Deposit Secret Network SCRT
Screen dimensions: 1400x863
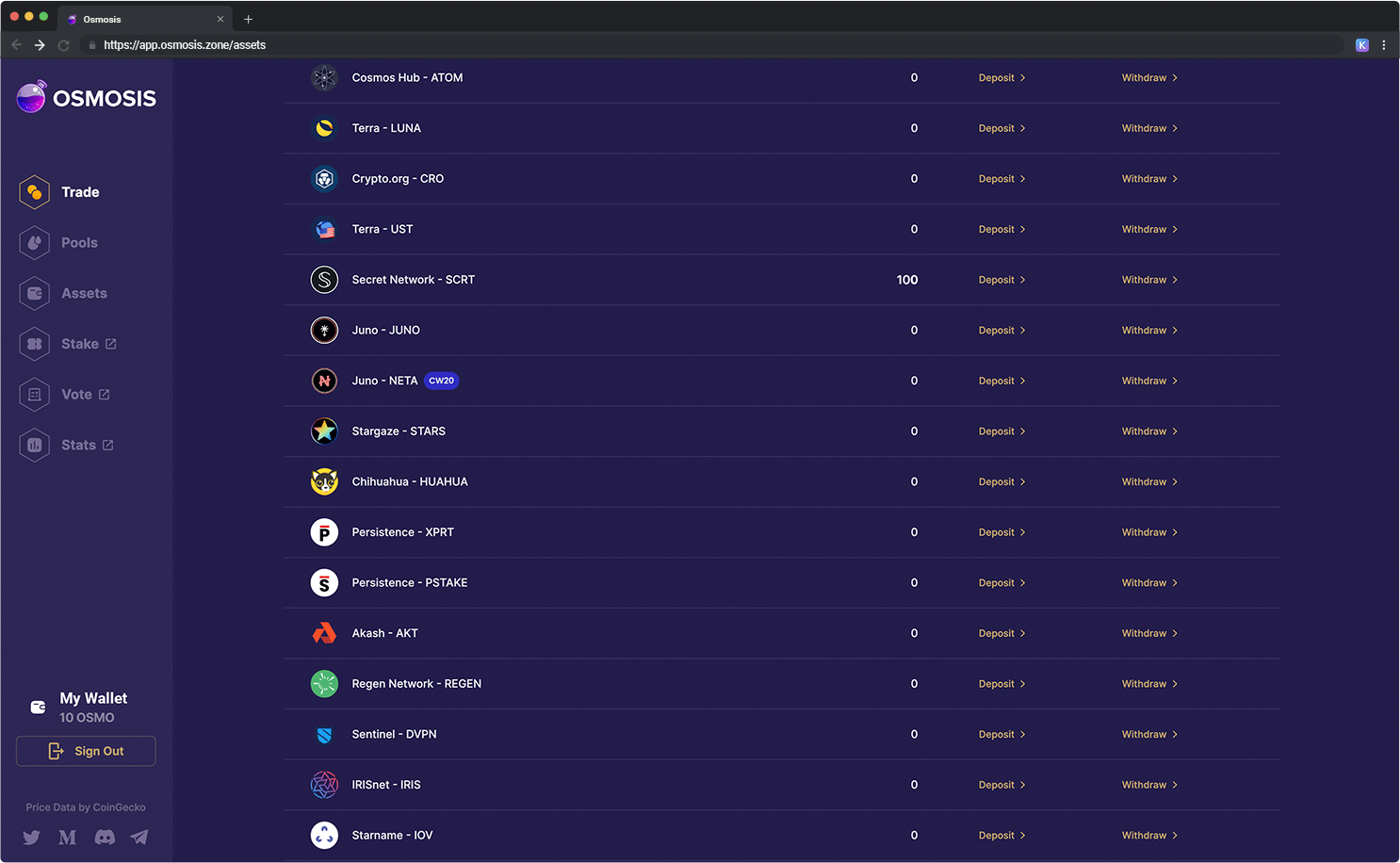1001,280
